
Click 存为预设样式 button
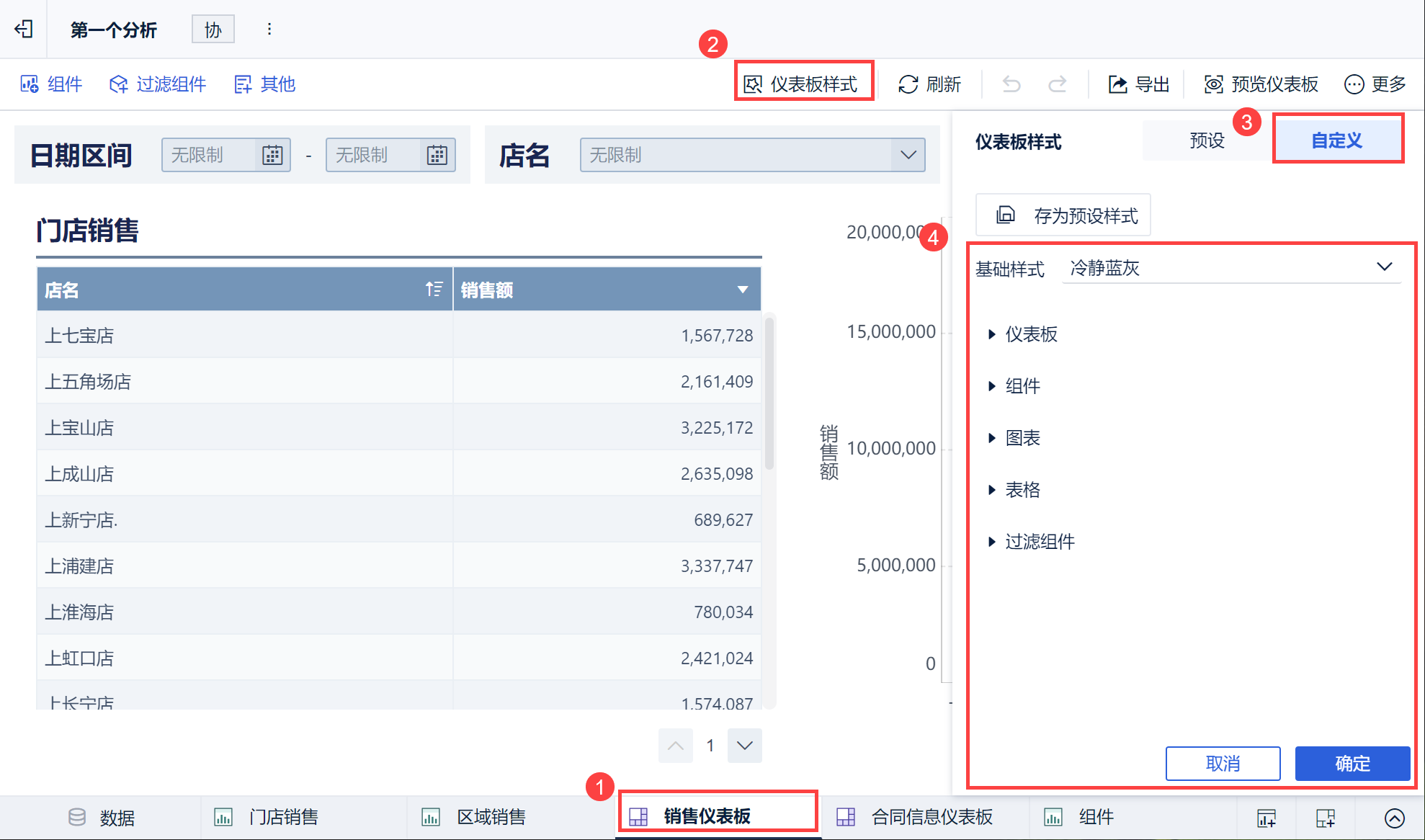coord(1063,215)
